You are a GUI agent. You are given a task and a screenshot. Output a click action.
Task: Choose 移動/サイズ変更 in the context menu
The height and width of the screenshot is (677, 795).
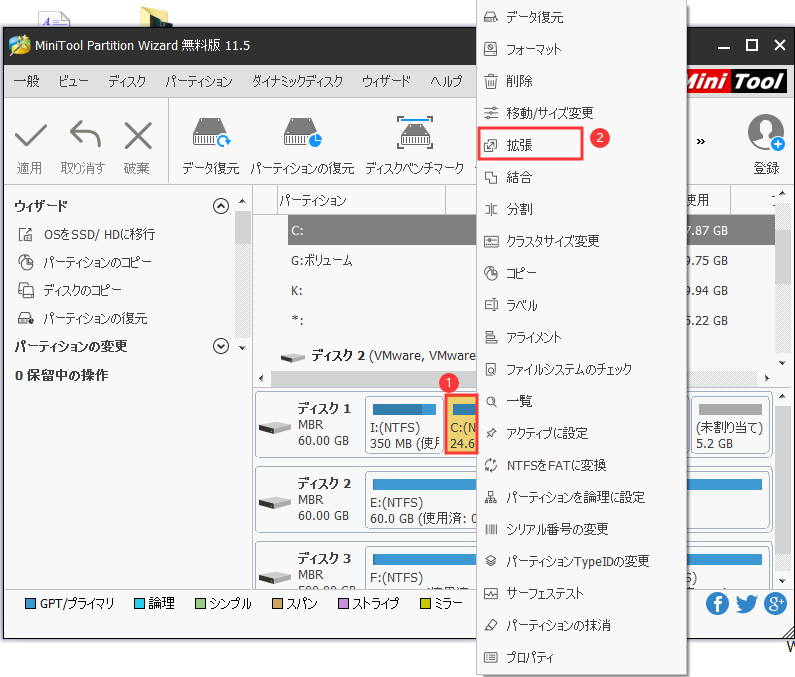tap(582, 113)
